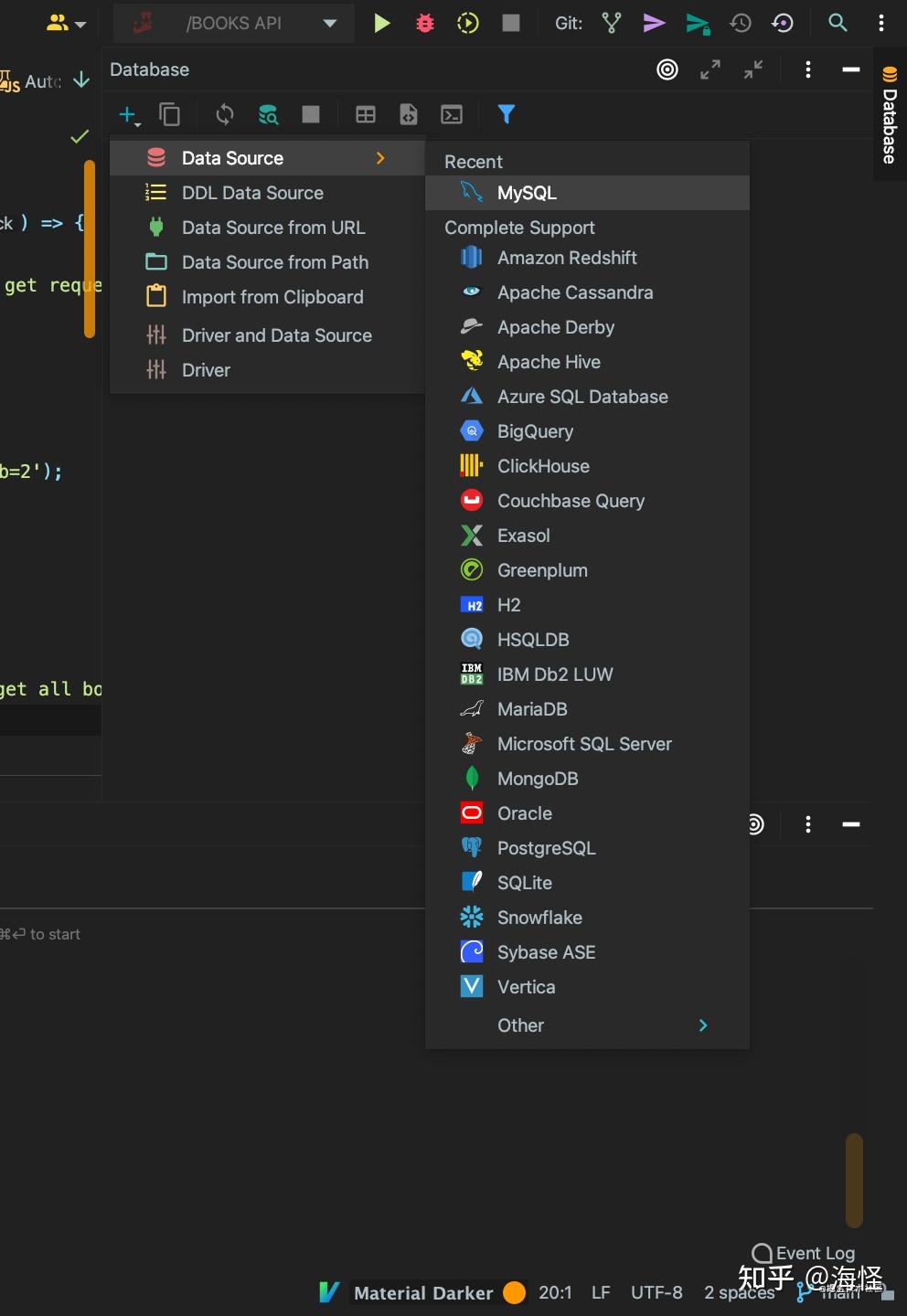Choose Import from Clipboard in the menu
Viewport: 907px width, 1316px height.
pyautogui.click(x=272, y=297)
